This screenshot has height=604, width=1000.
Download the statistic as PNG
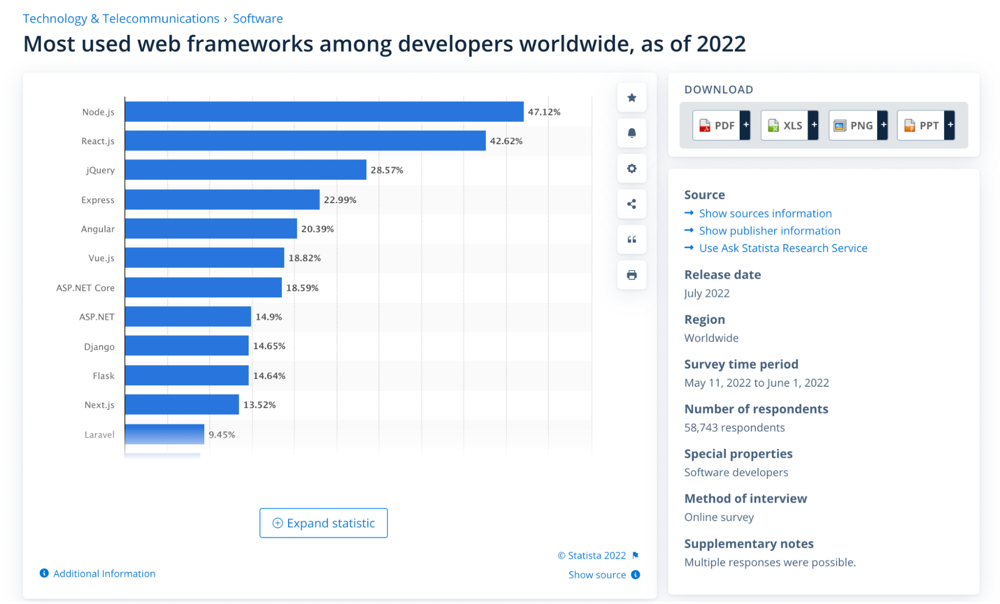pos(858,125)
